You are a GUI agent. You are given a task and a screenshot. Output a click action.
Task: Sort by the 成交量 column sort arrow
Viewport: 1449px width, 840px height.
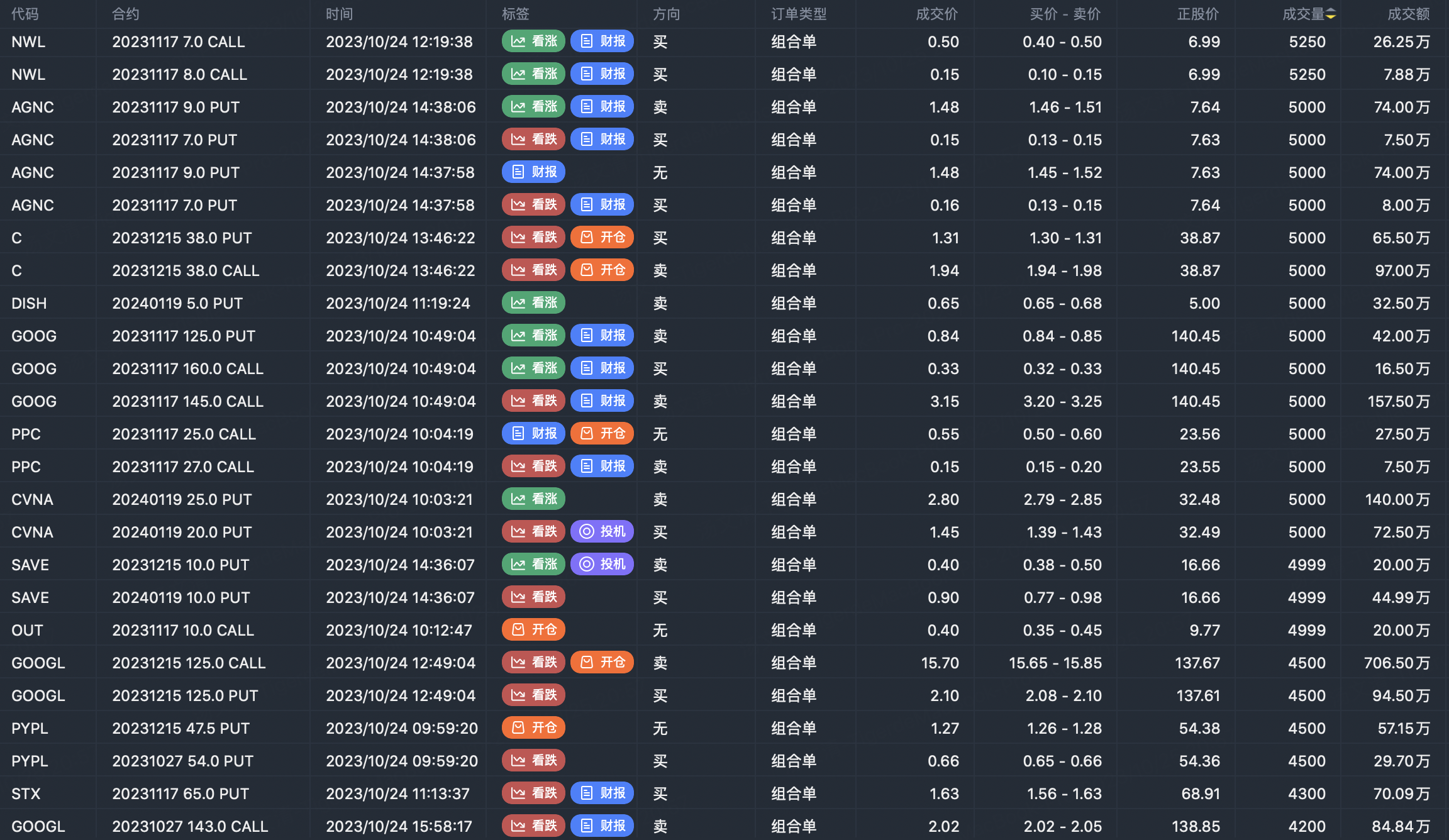[1331, 14]
